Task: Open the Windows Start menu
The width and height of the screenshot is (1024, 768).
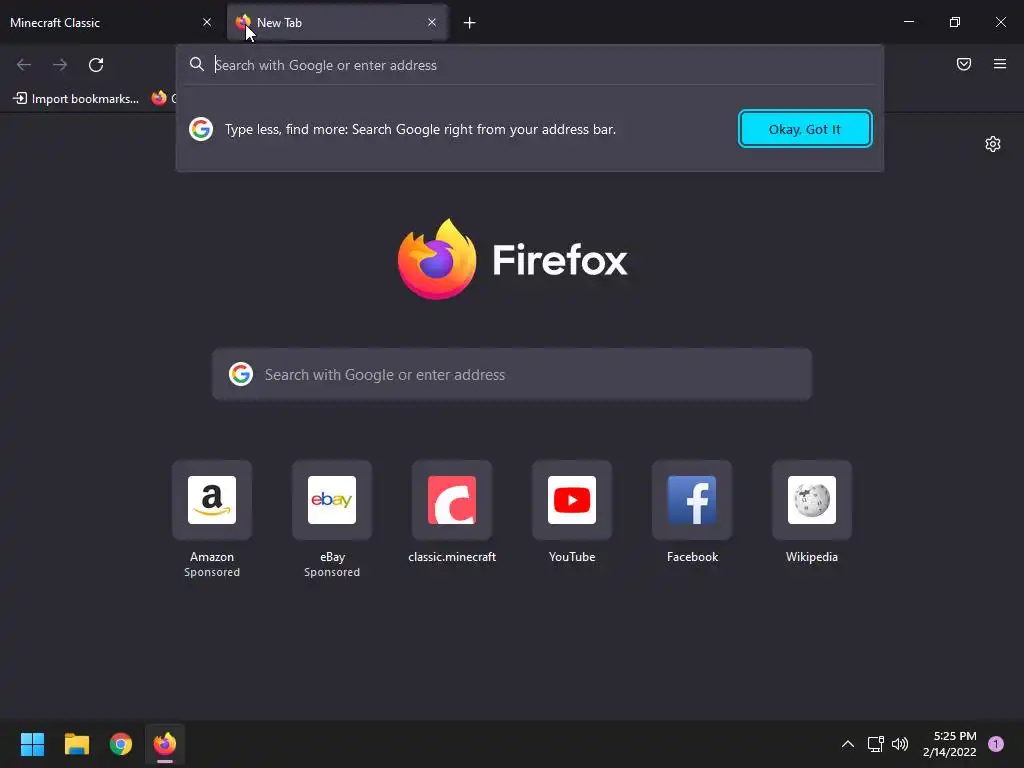Action: pyautogui.click(x=32, y=744)
